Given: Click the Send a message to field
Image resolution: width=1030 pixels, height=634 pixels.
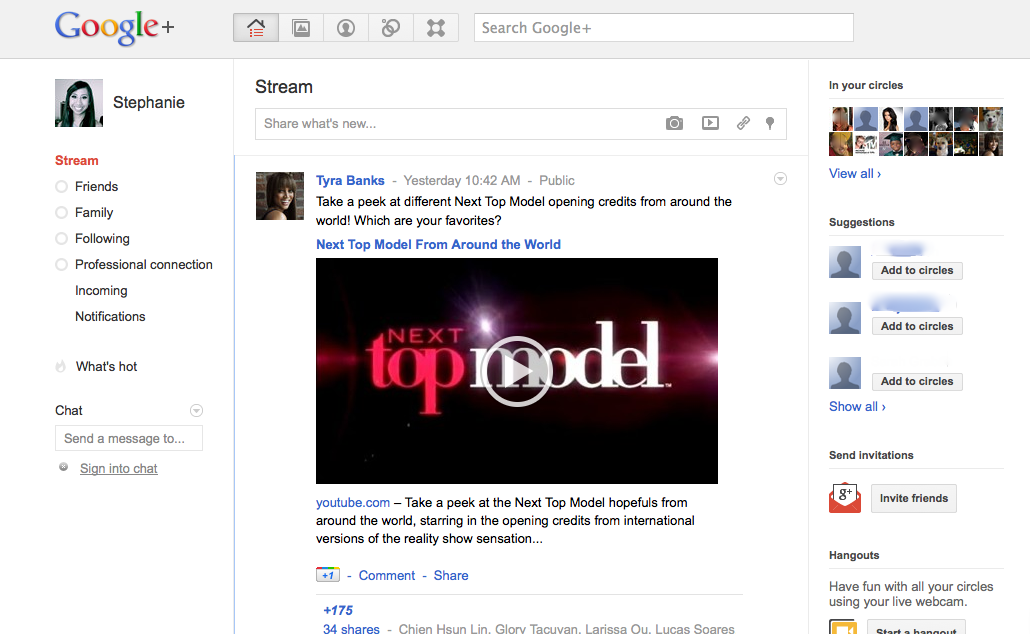Looking at the screenshot, I should (x=129, y=438).
